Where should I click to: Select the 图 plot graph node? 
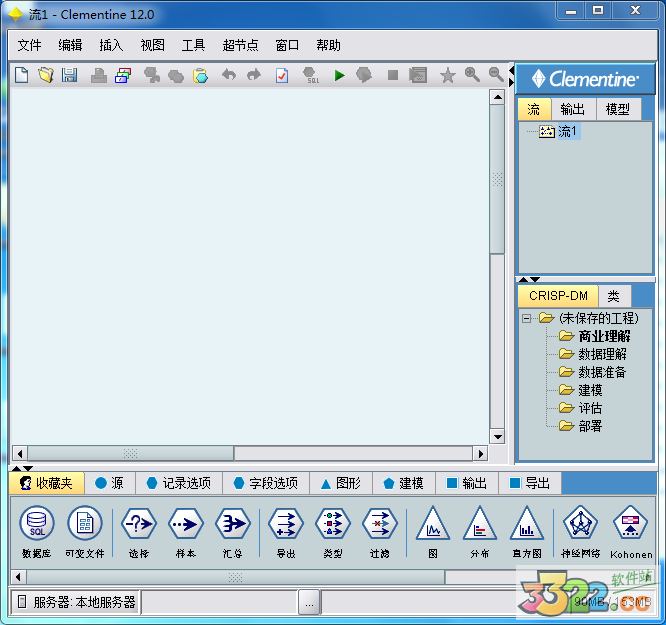point(433,532)
